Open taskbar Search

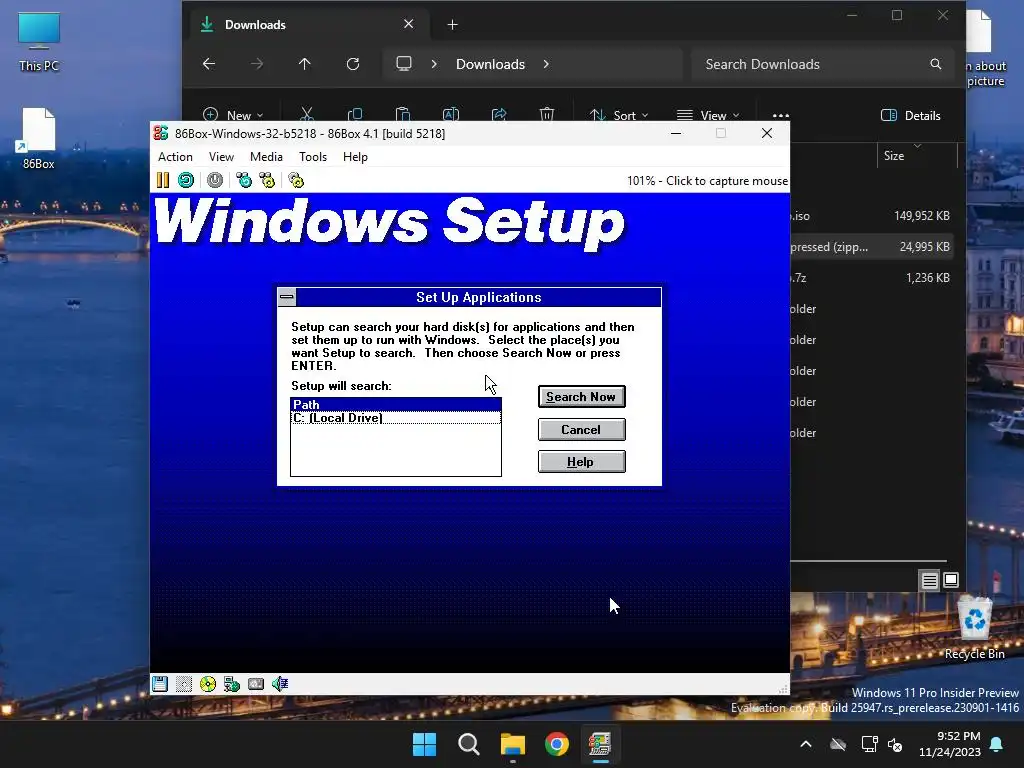(468, 744)
